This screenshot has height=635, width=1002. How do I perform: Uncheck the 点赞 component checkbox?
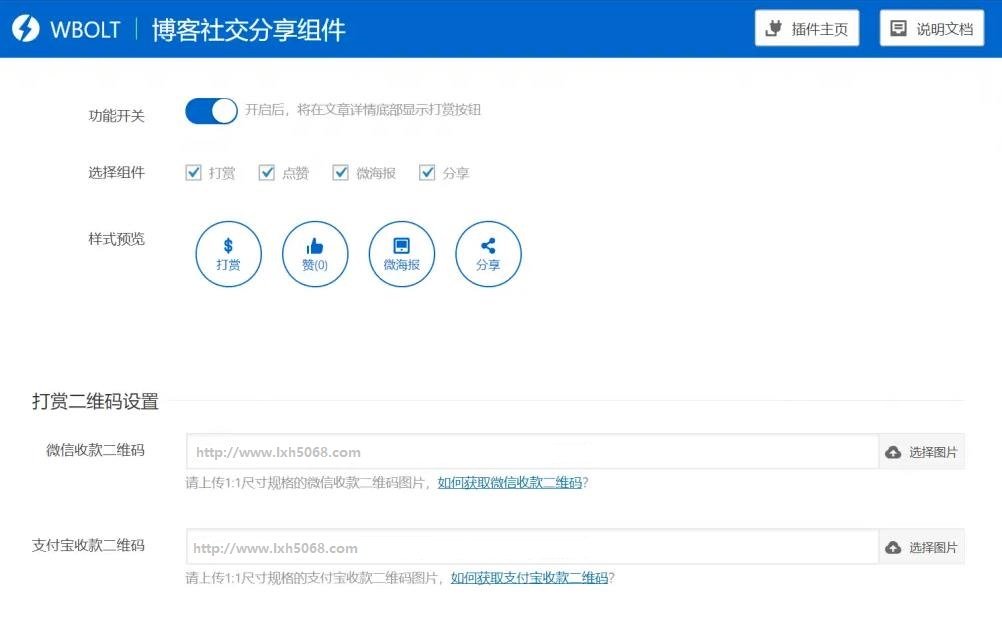click(x=266, y=172)
